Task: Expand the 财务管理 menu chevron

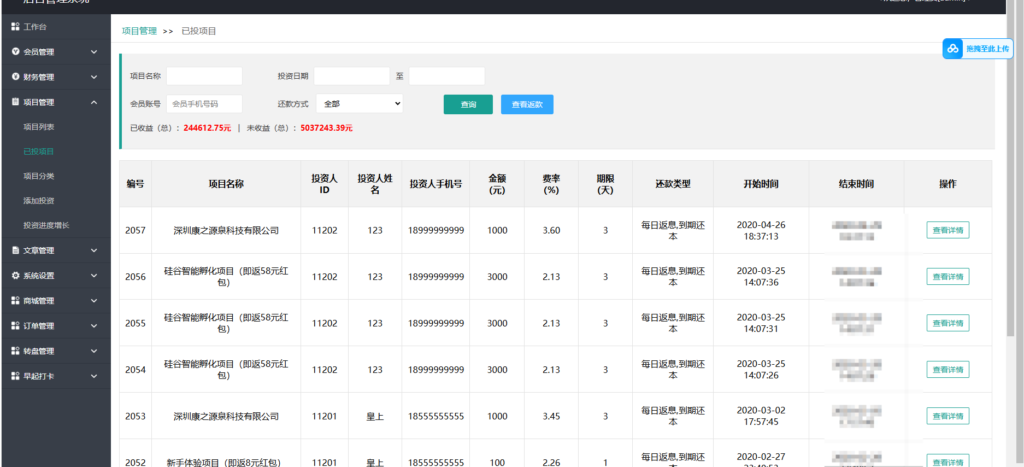Action: coord(94,77)
